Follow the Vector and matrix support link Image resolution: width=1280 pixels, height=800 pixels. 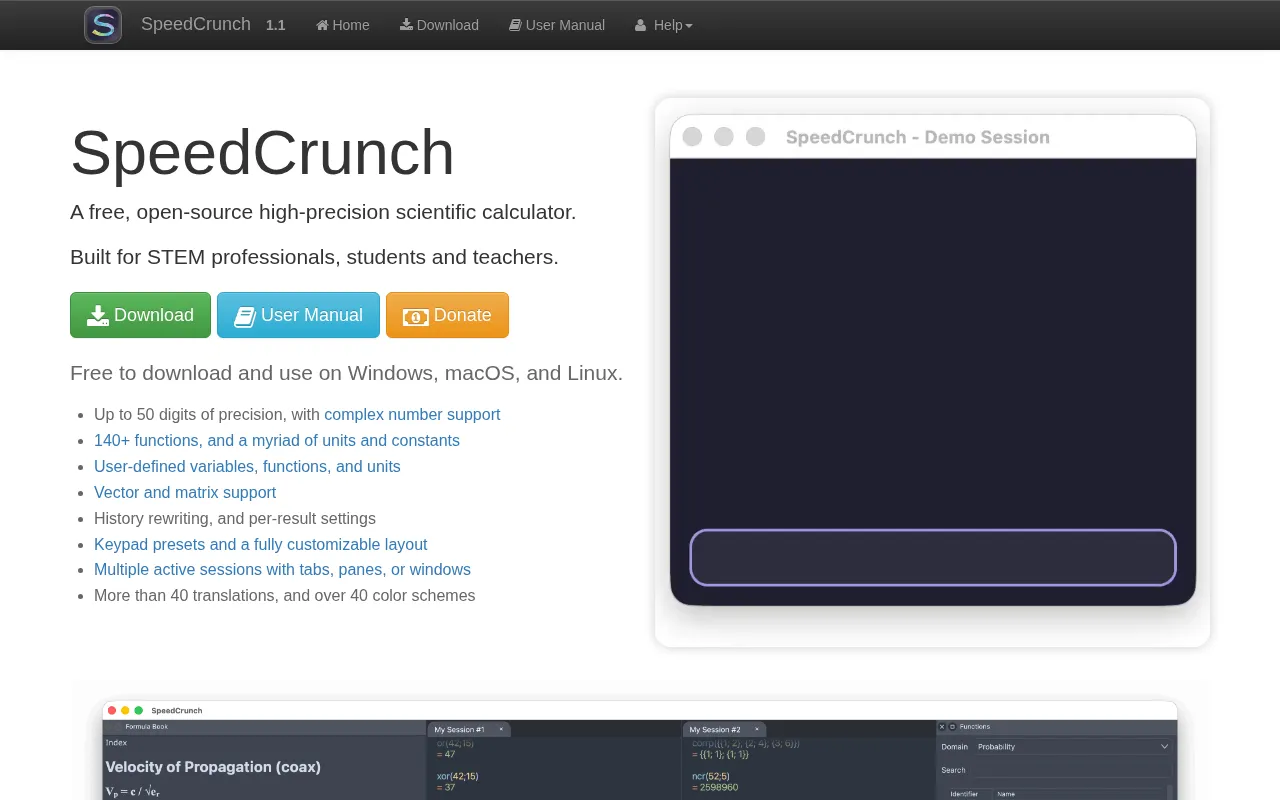pyautogui.click(x=185, y=492)
